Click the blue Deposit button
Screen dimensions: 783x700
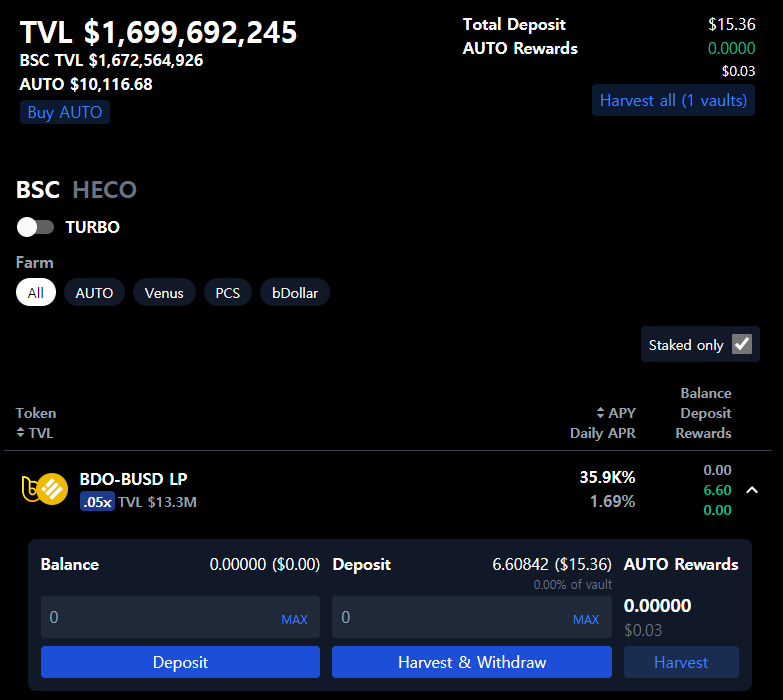click(x=180, y=662)
